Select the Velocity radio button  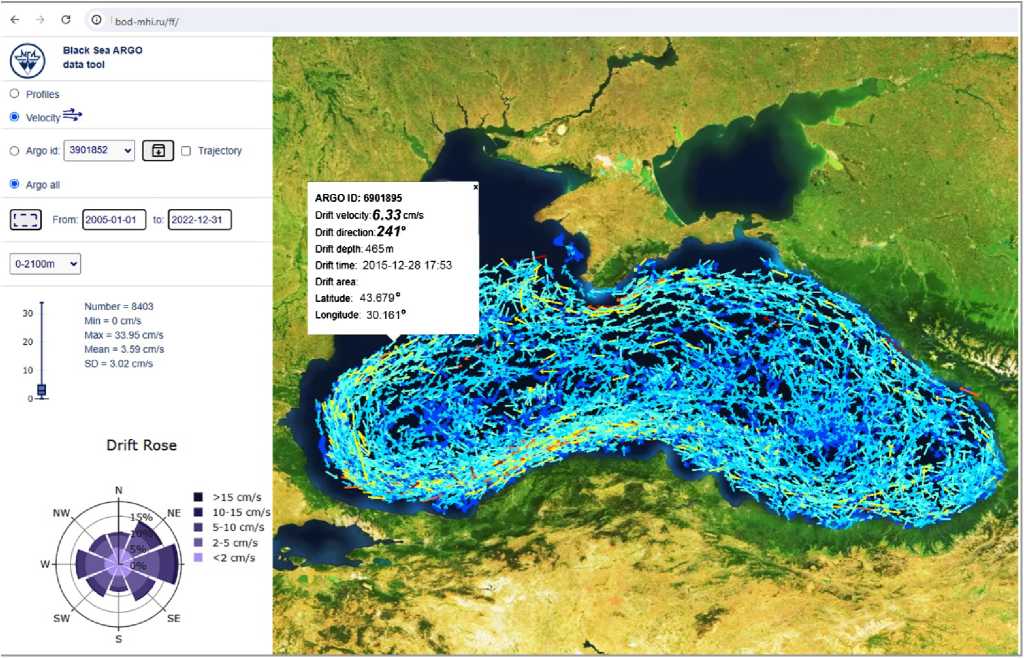point(14,117)
